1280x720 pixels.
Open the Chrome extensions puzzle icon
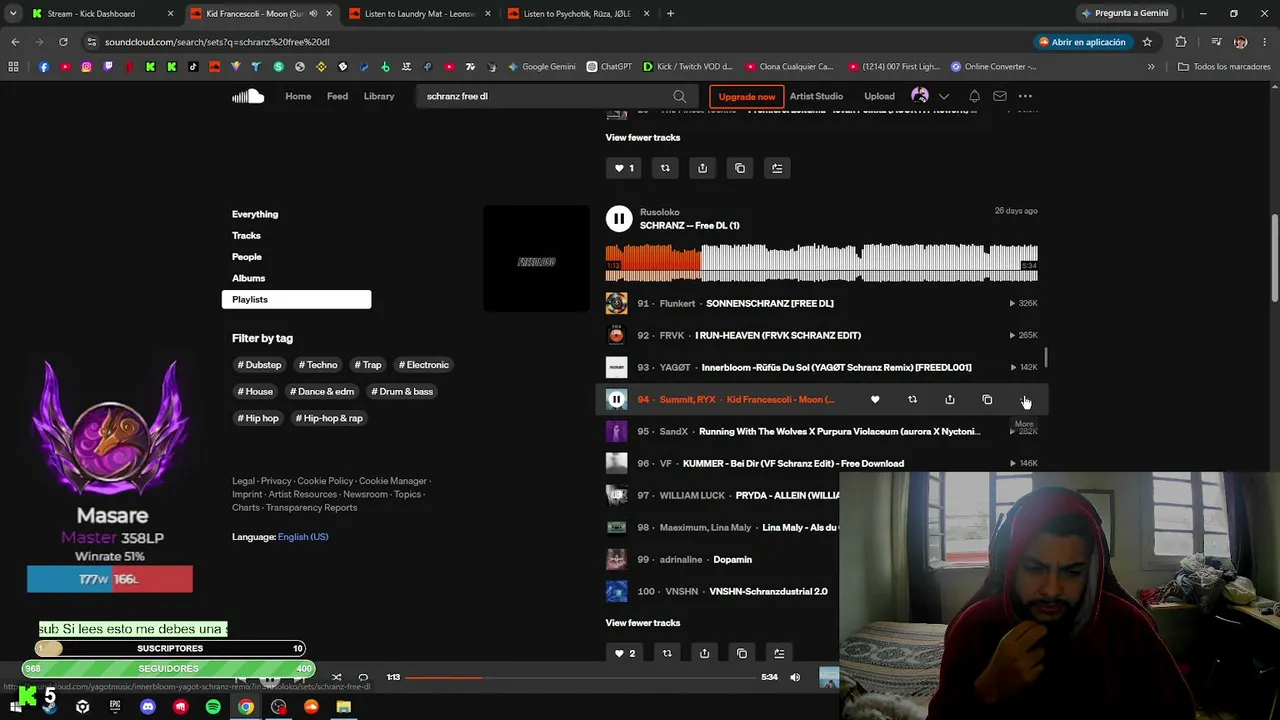(1181, 42)
